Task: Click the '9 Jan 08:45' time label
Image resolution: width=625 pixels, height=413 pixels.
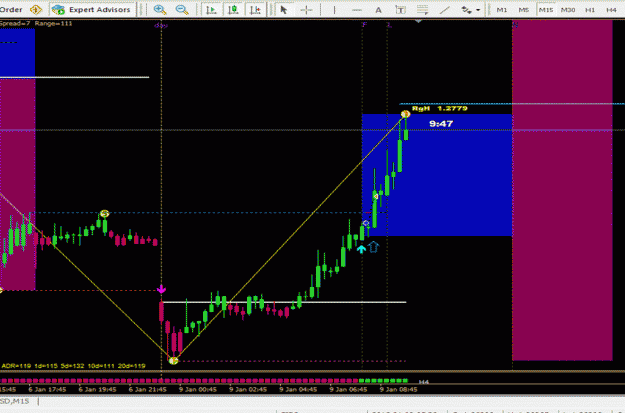Action: [399, 389]
